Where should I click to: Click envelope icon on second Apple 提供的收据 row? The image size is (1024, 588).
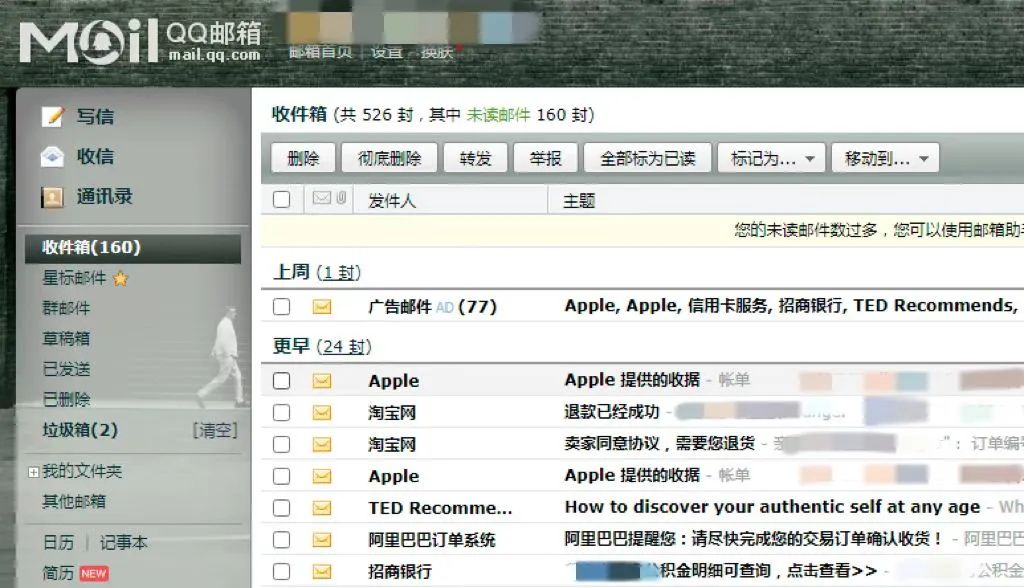tap(322, 476)
